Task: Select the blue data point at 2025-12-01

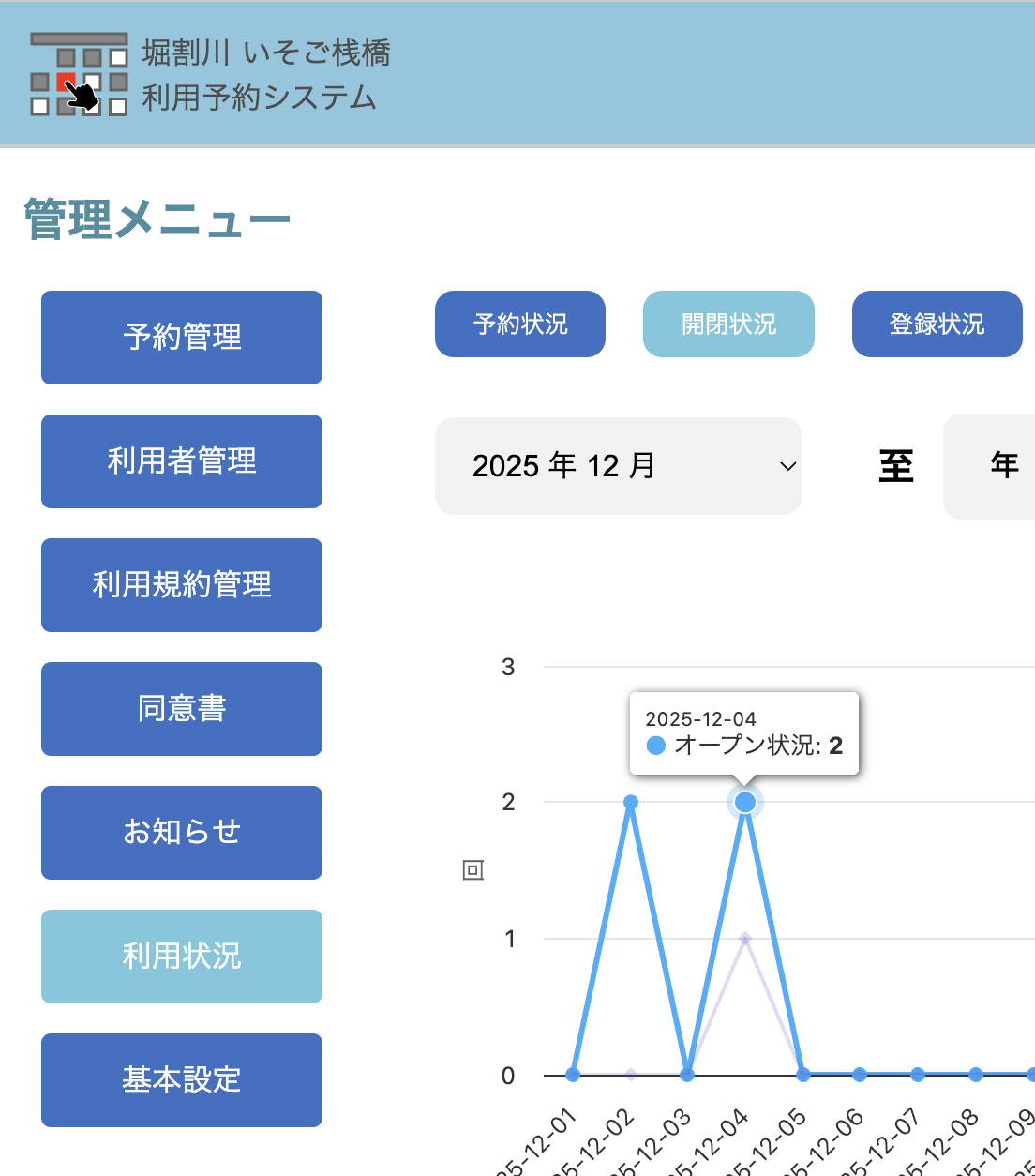Action: [573, 1075]
